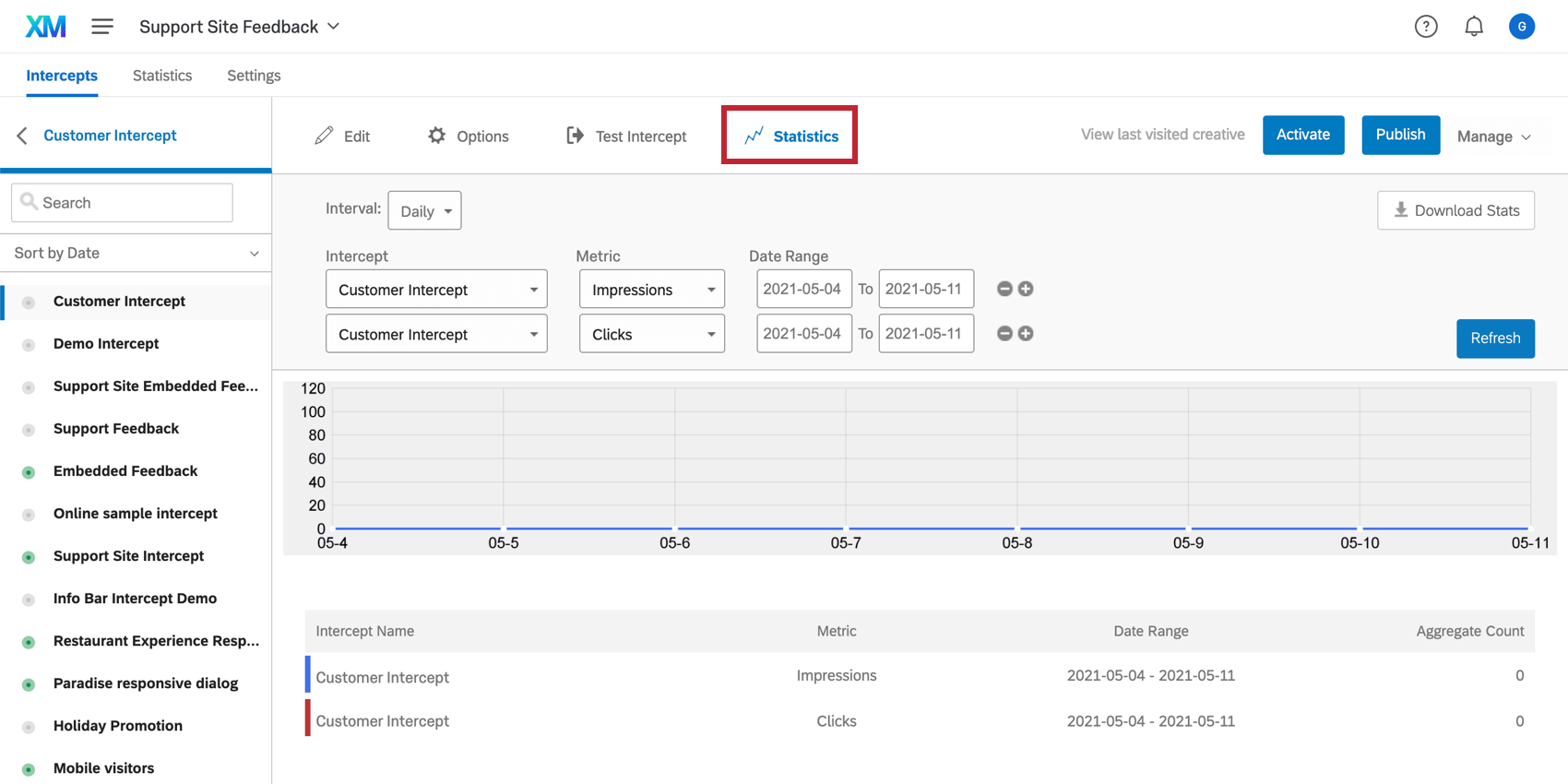
Task: Click Test Intercept in the toolbar
Action: tap(627, 137)
